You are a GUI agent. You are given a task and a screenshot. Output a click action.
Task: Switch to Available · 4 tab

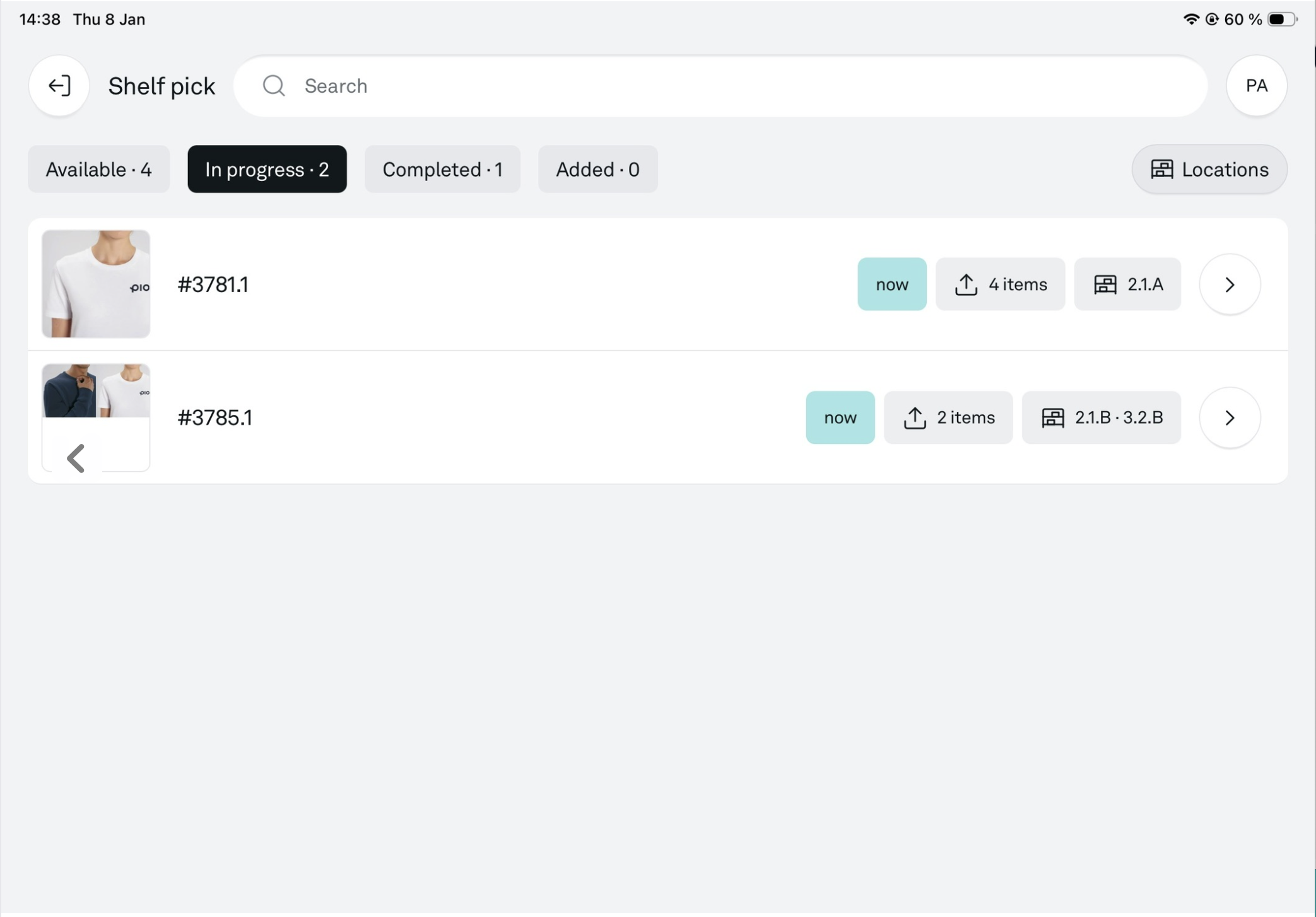(x=98, y=169)
